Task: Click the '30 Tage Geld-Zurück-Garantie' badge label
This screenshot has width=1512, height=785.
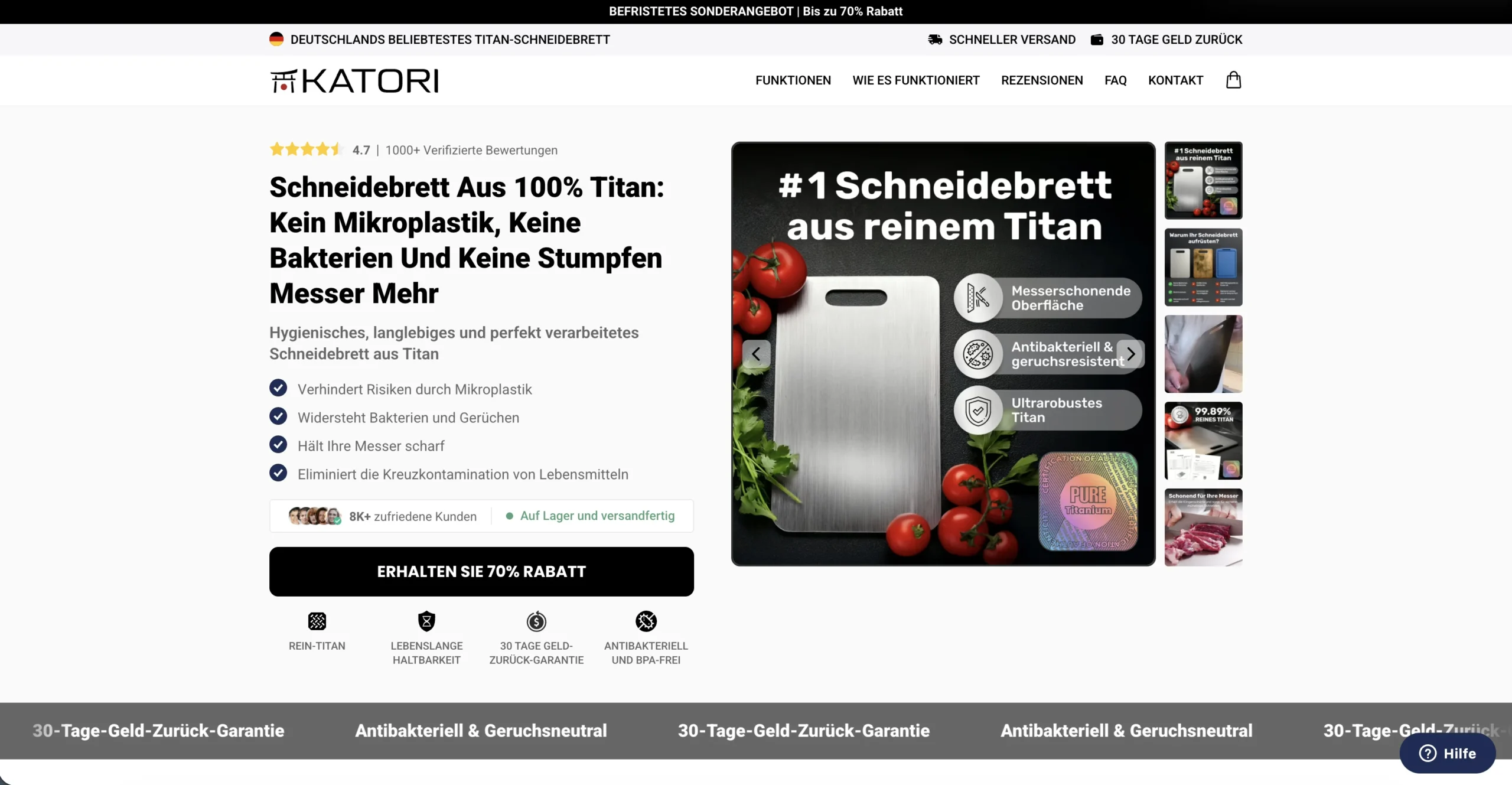Action: pyautogui.click(x=536, y=653)
